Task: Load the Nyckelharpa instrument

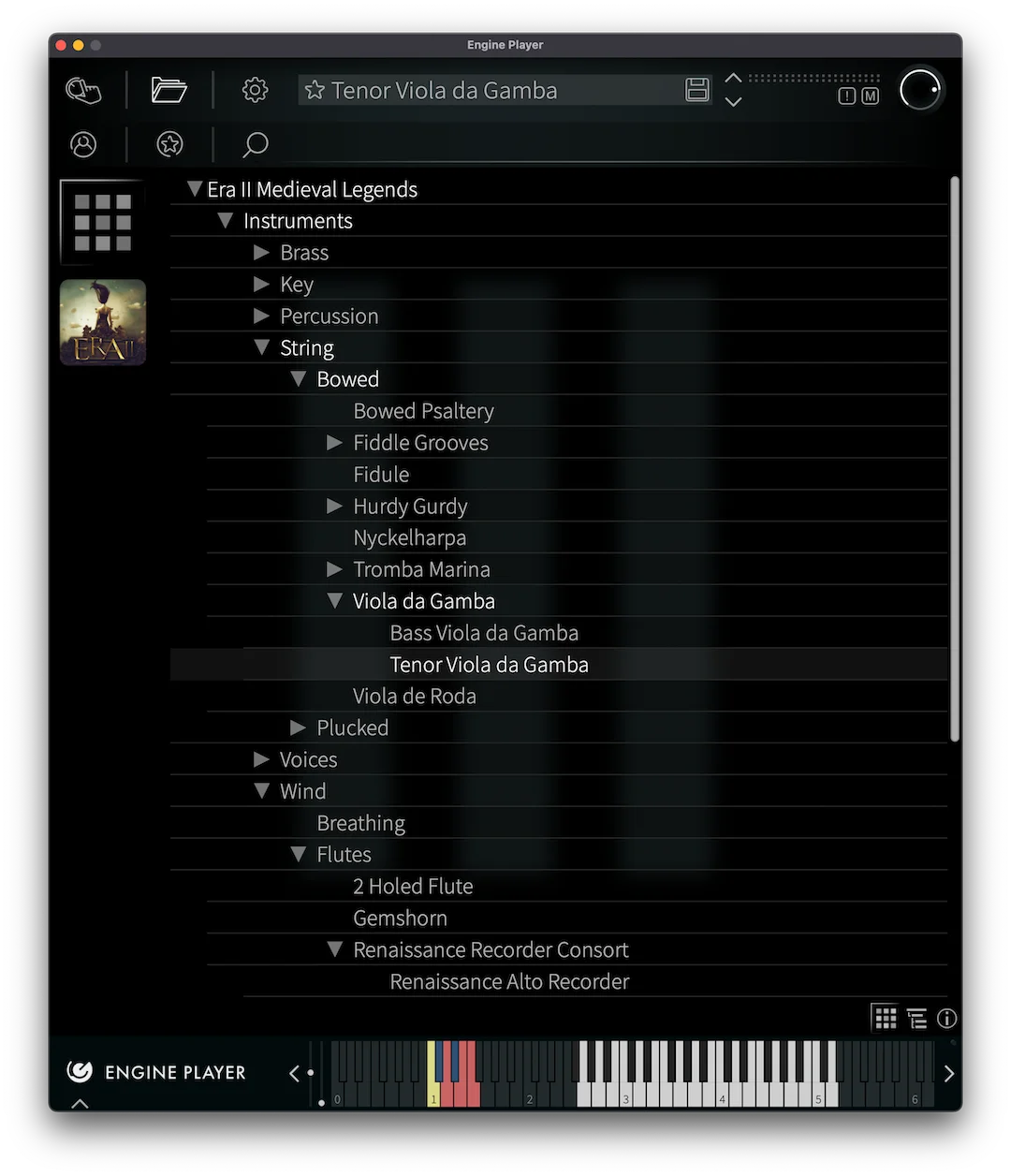Action: tap(409, 537)
